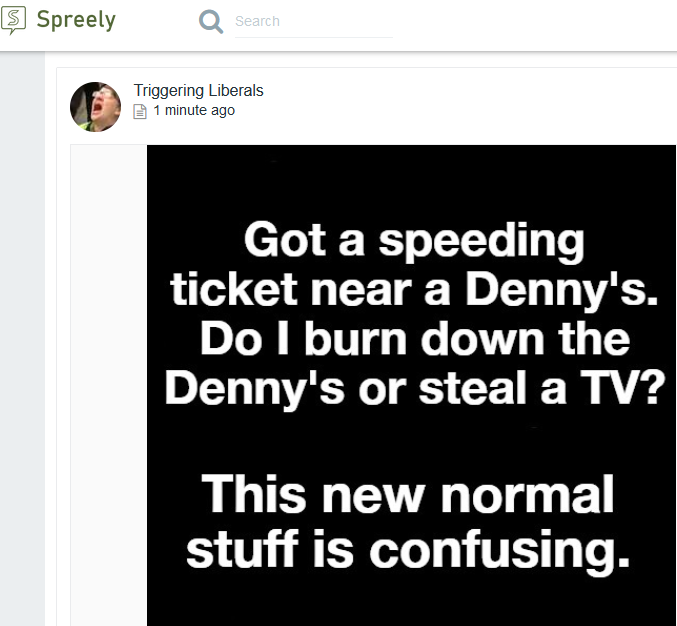Click the "Do I burn down the" line
This screenshot has height=626, width=677.
point(413,338)
